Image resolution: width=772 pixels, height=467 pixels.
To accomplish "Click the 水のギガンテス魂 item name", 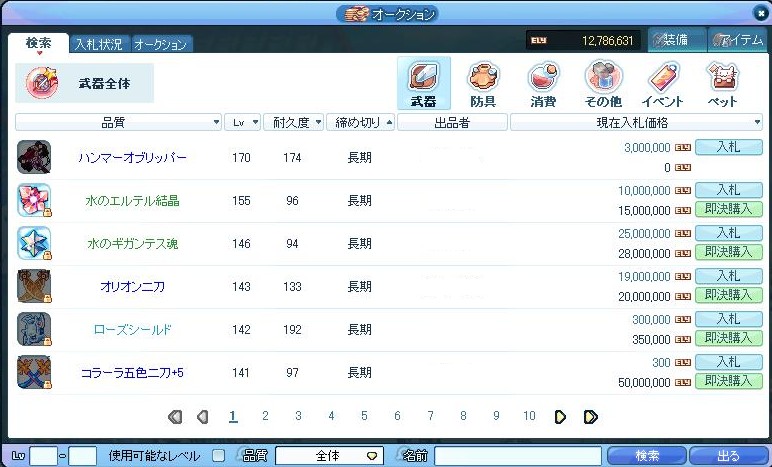I will 132,244.
